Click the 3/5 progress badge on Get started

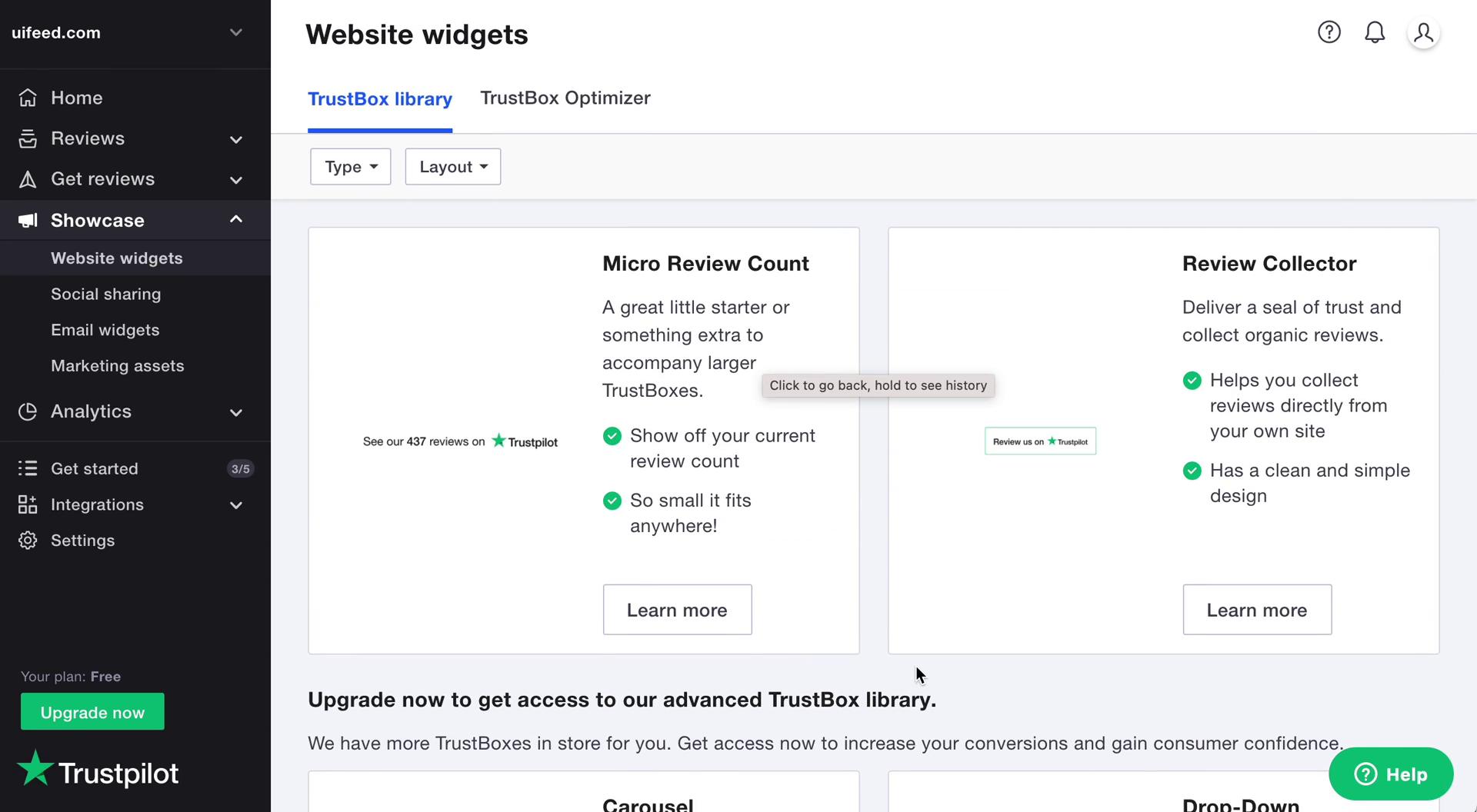click(x=240, y=469)
